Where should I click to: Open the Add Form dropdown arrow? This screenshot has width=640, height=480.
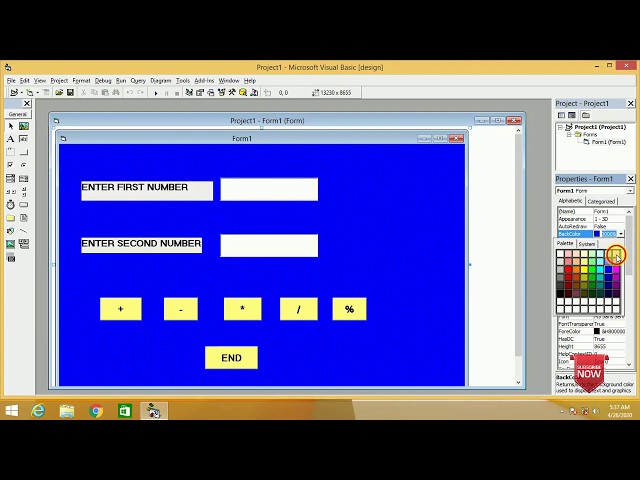point(38,93)
